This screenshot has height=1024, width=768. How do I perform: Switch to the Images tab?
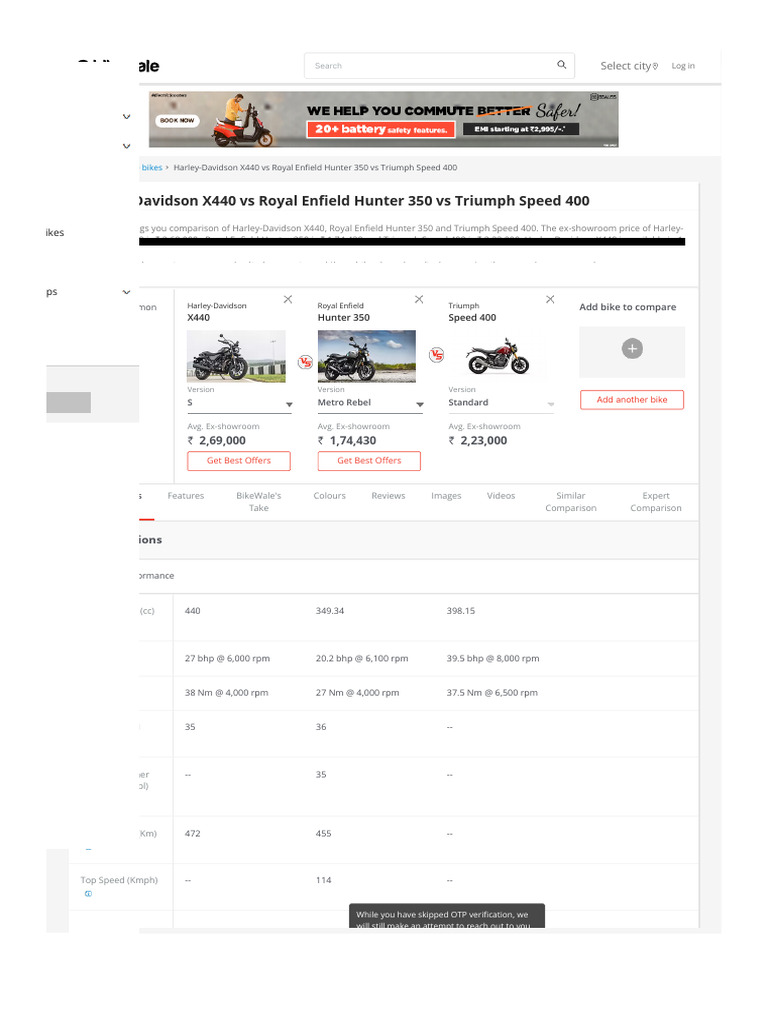446,496
